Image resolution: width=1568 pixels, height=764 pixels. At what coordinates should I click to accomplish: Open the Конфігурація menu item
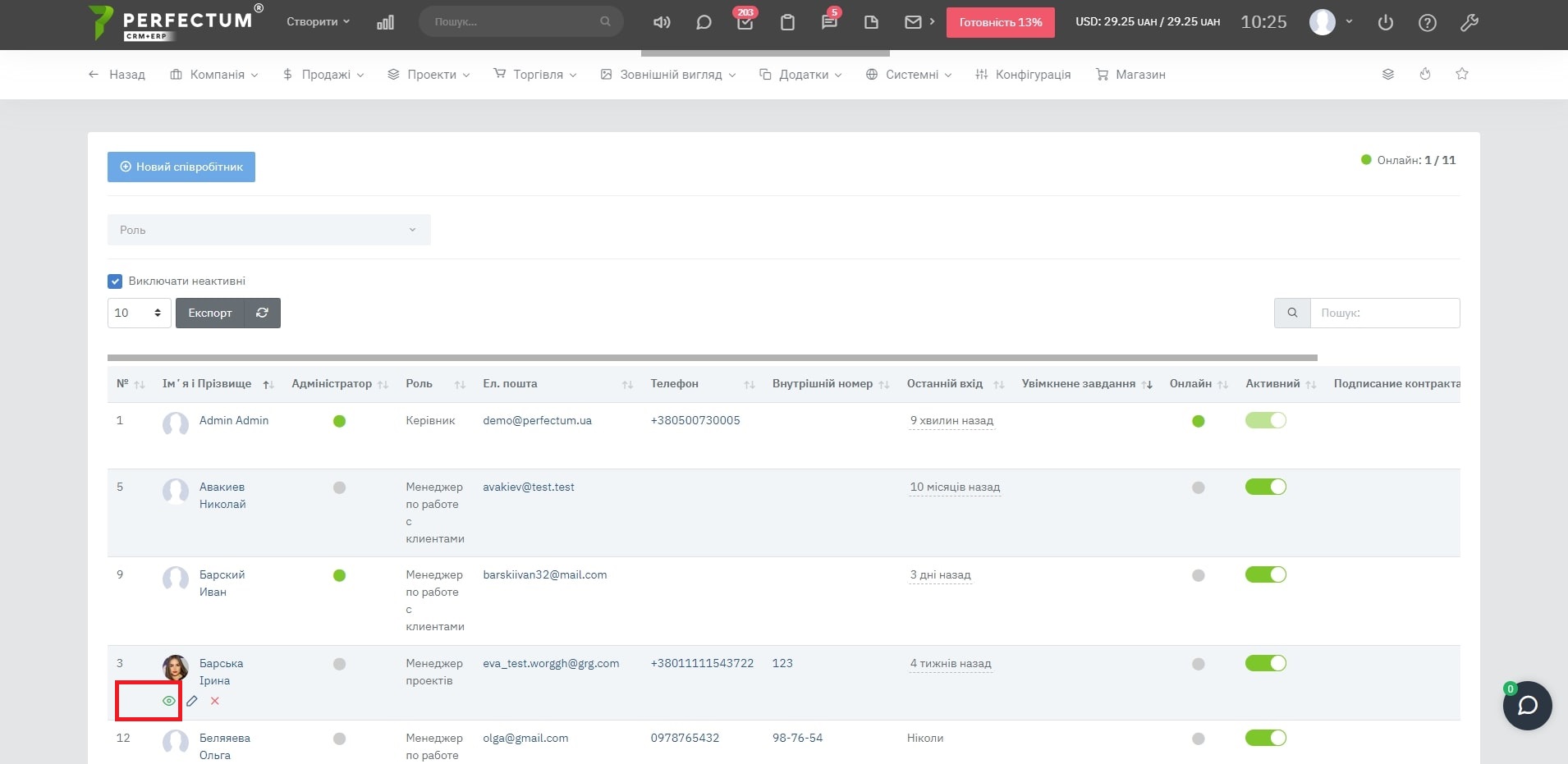[x=1024, y=75]
